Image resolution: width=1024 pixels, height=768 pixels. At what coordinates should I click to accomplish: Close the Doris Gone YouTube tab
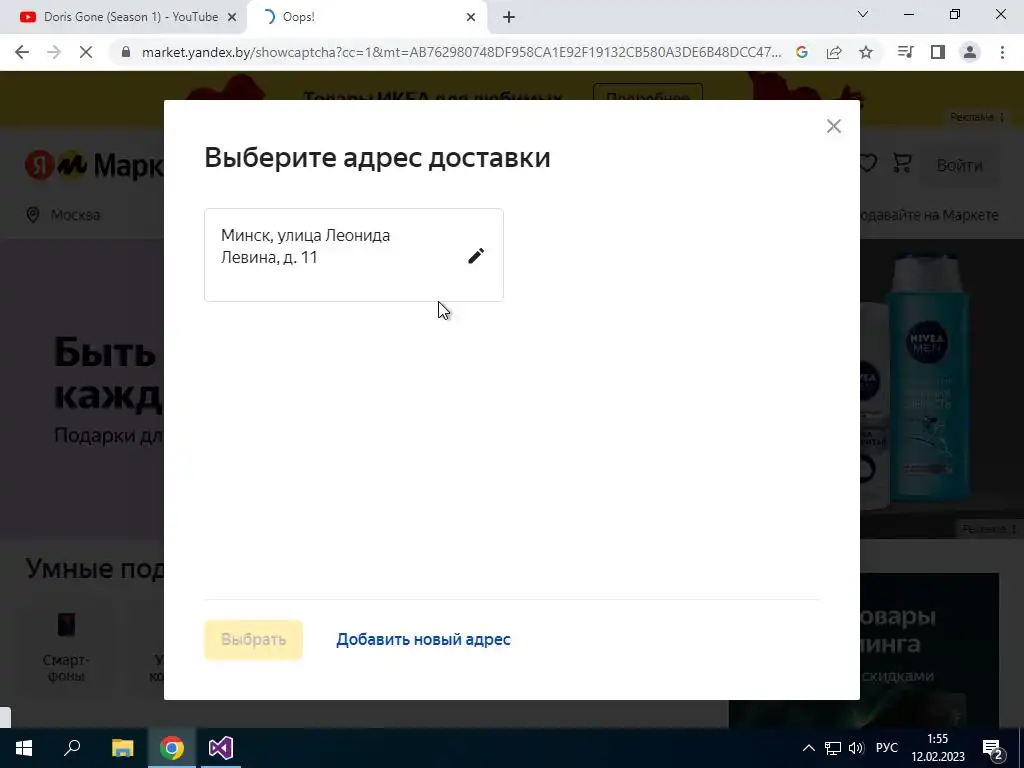[x=232, y=18]
